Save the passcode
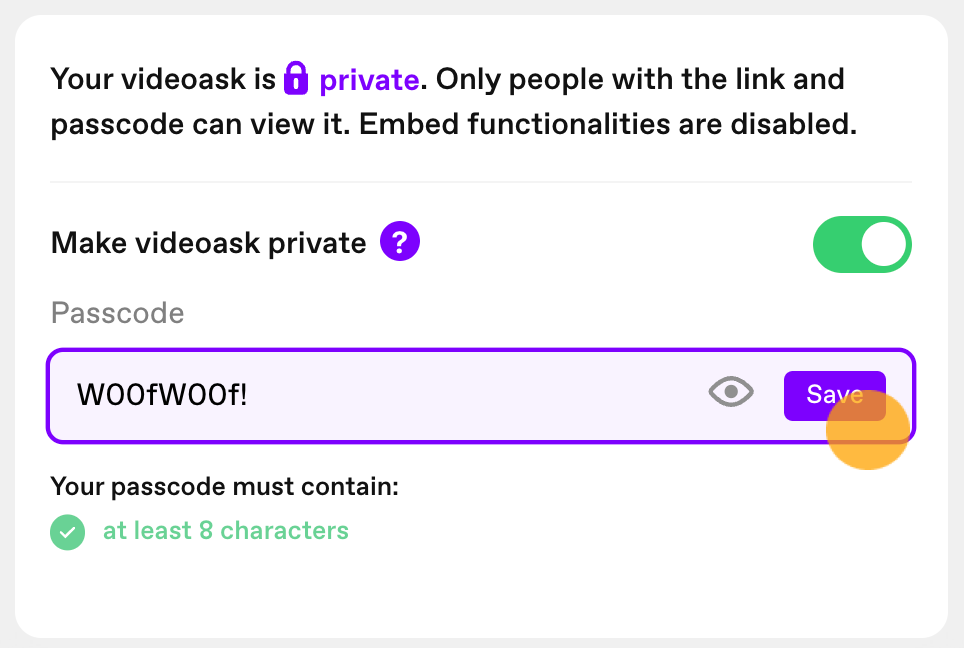 click(834, 396)
